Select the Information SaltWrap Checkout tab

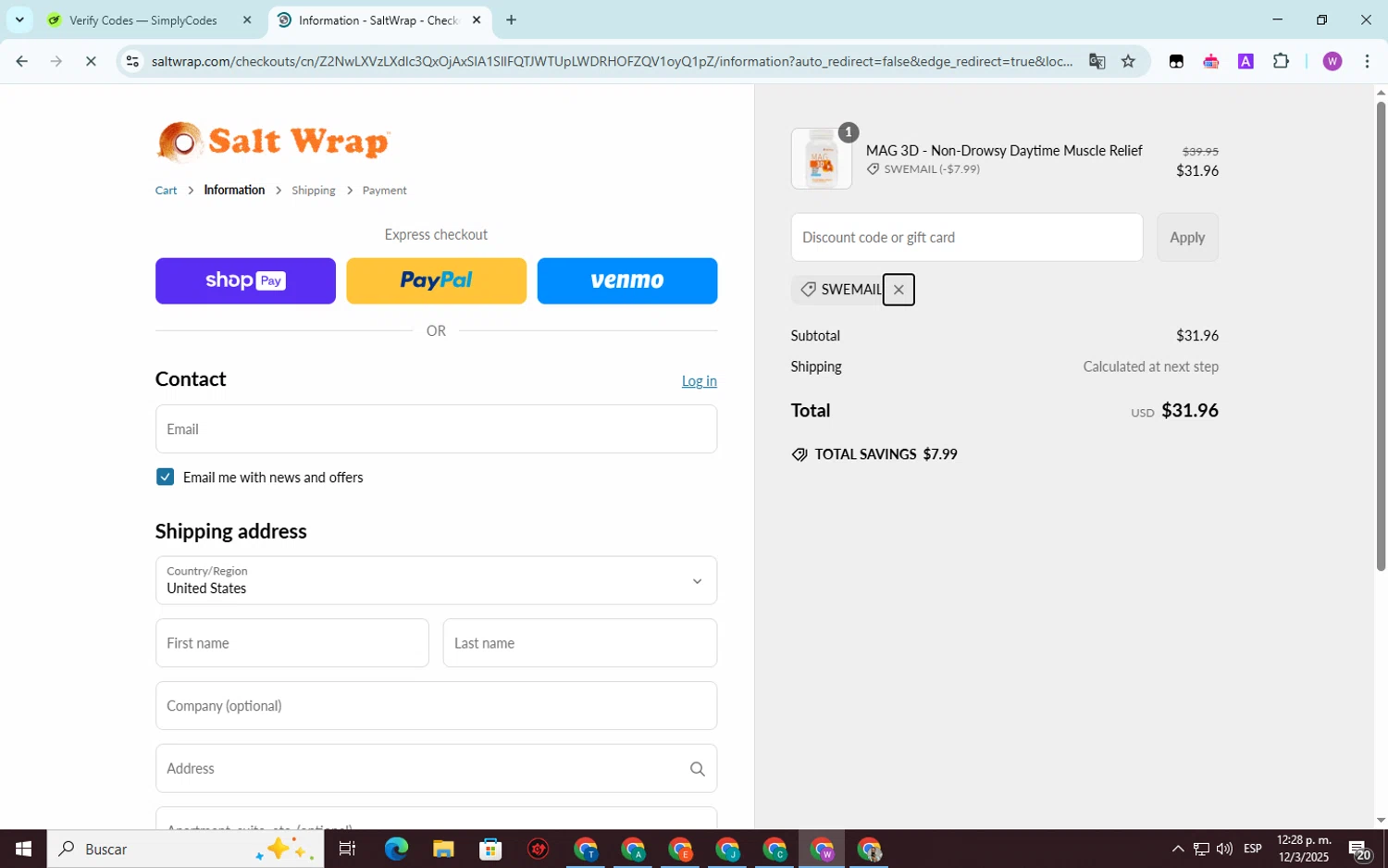point(379,19)
